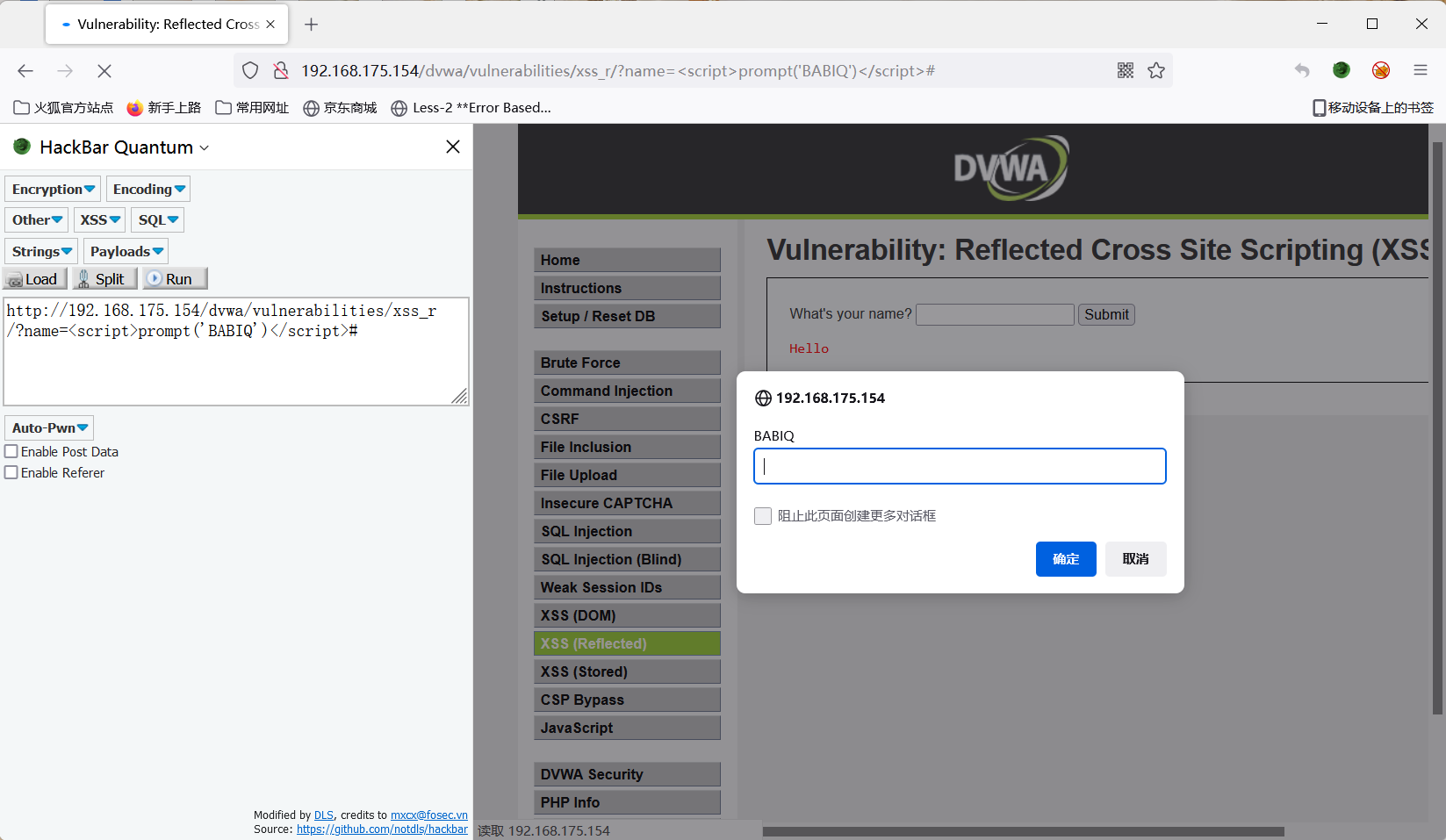The width and height of the screenshot is (1446, 840).
Task: Click the forward navigation arrow
Action: coord(65,71)
